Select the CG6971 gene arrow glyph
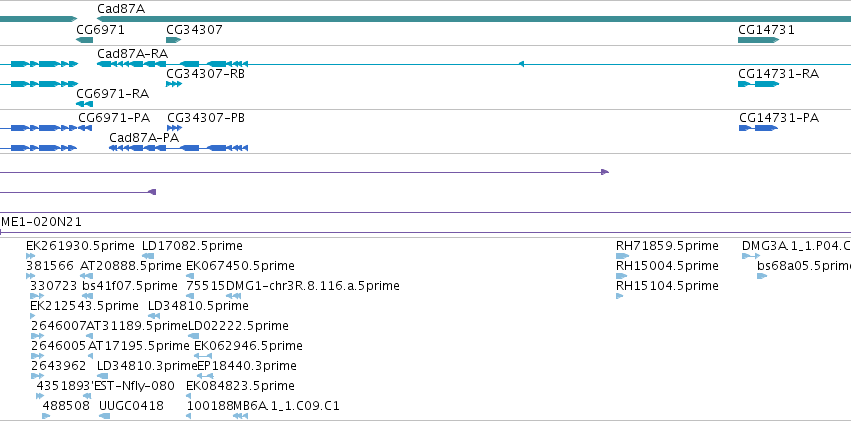Image resolution: width=851 pixels, height=421 pixels. 85,40
